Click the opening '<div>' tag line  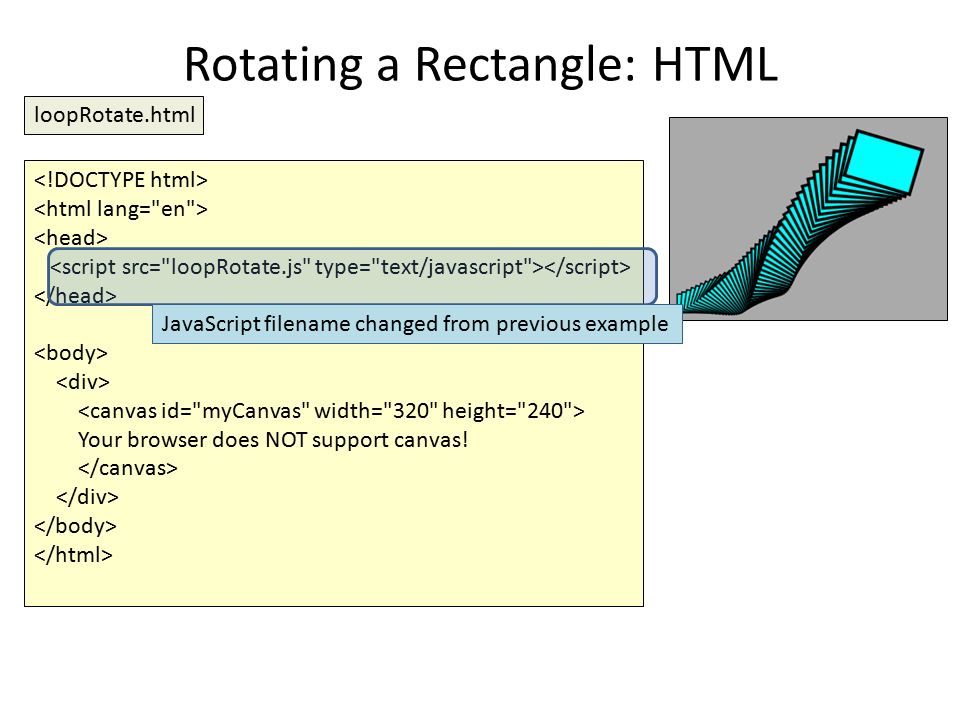point(83,382)
